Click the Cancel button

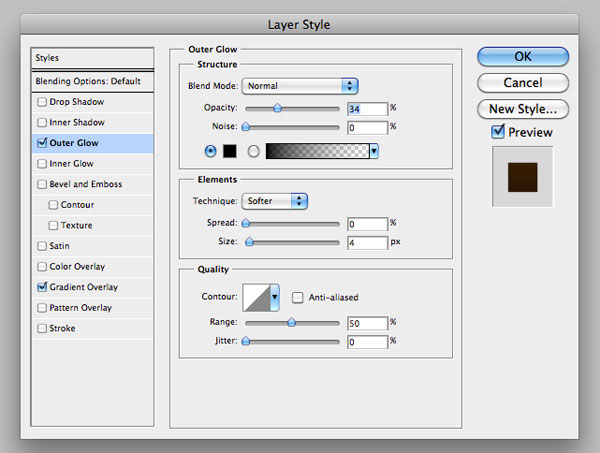[x=522, y=82]
